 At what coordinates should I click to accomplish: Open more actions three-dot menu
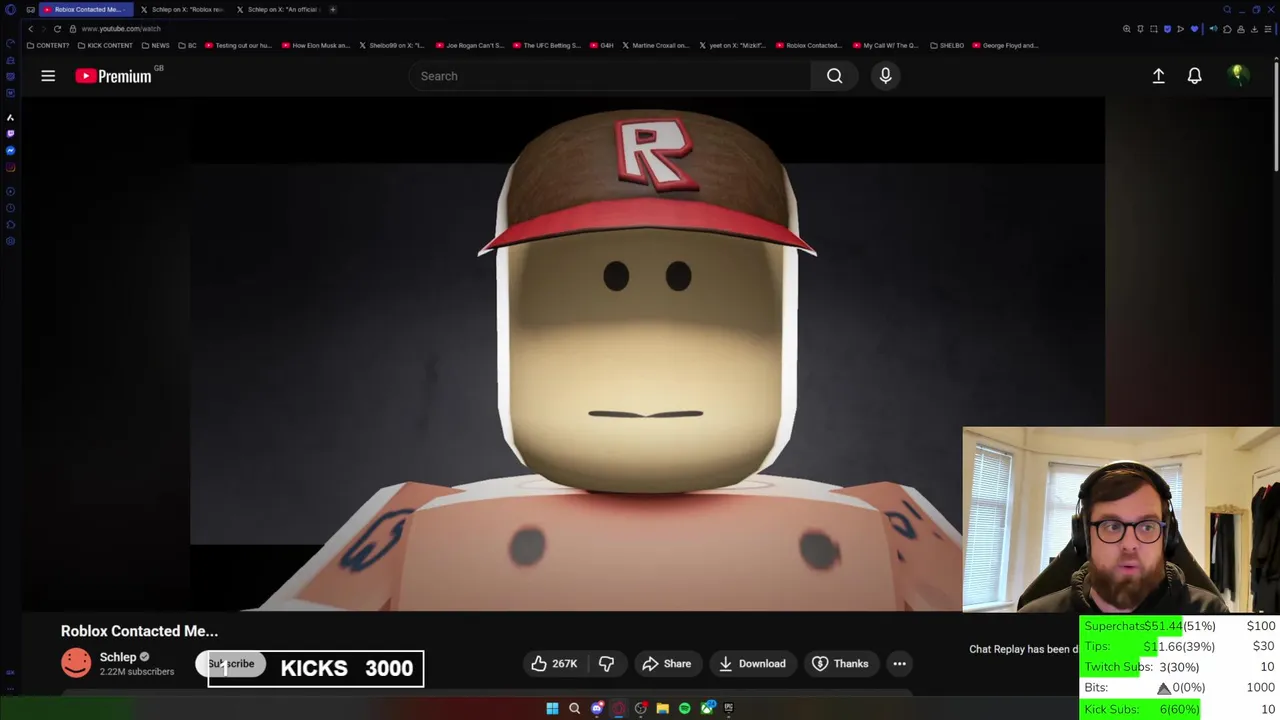[x=899, y=664]
